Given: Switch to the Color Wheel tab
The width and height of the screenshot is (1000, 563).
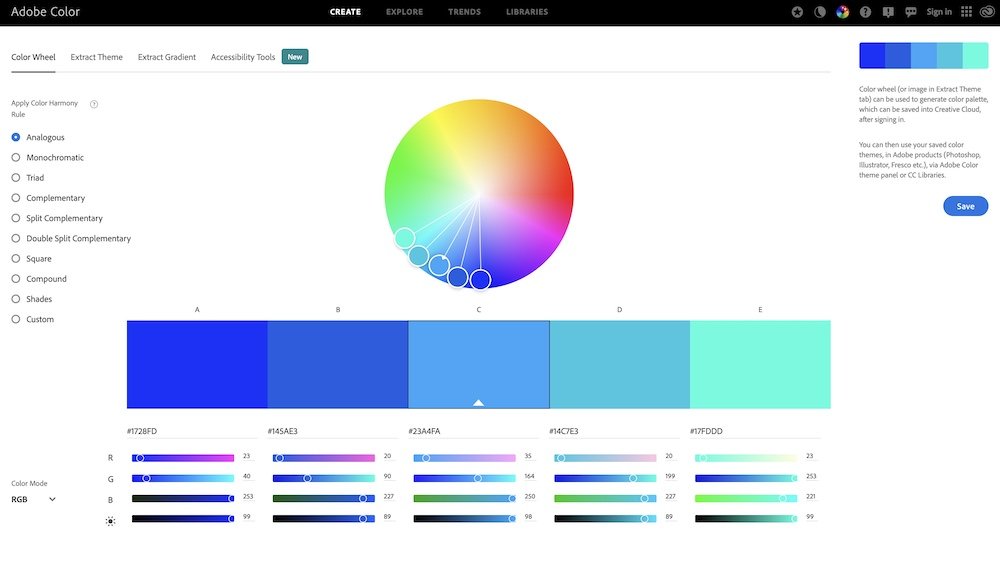Looking at the screenshot, I should 33,57.
